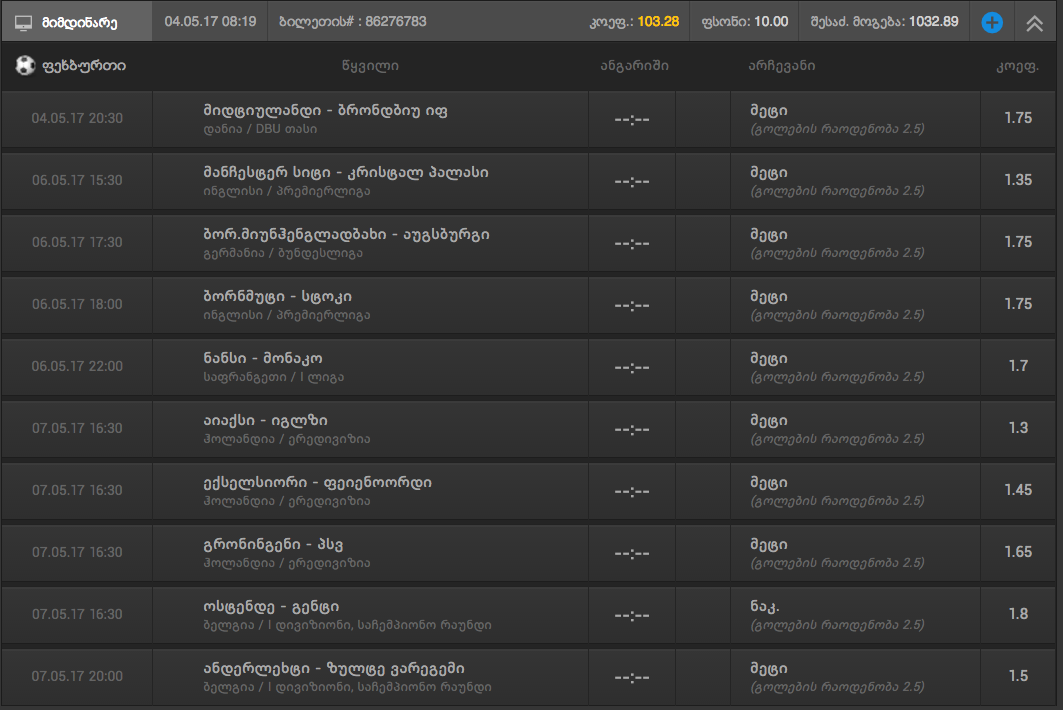Click odds 1.8 for ოსტენდე - გენტი
Viewport: 1063px width, 710px height.
coord(1018,614)
